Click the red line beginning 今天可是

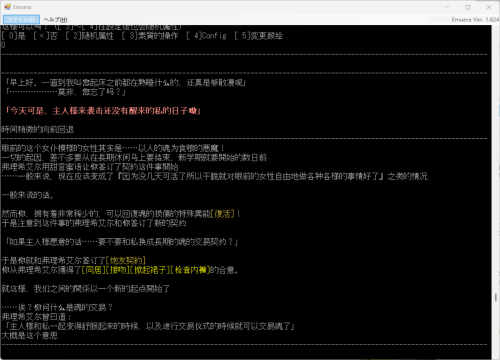[103, 111]
